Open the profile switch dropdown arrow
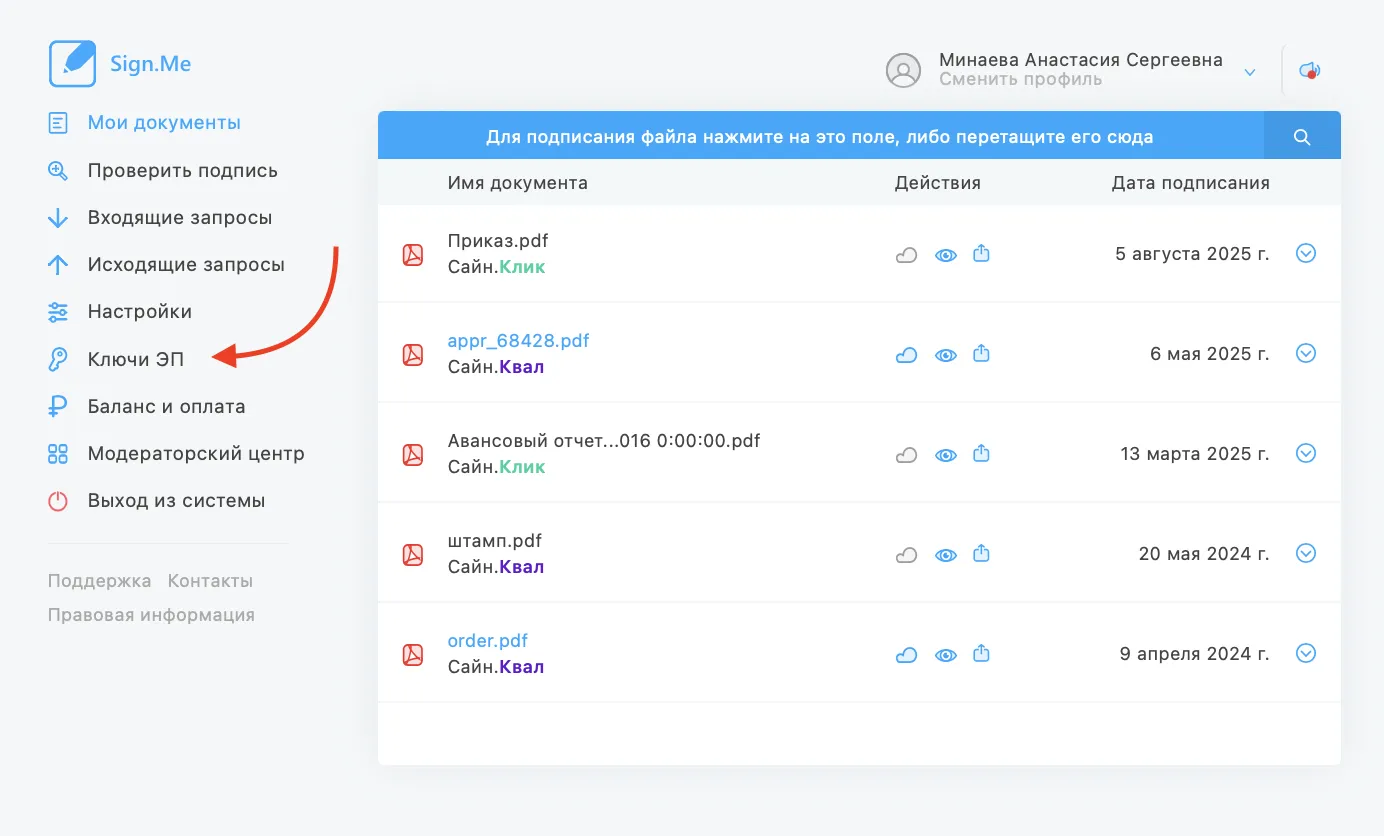This screenshot has height=836, width=1384. [x=1249, y=72]
